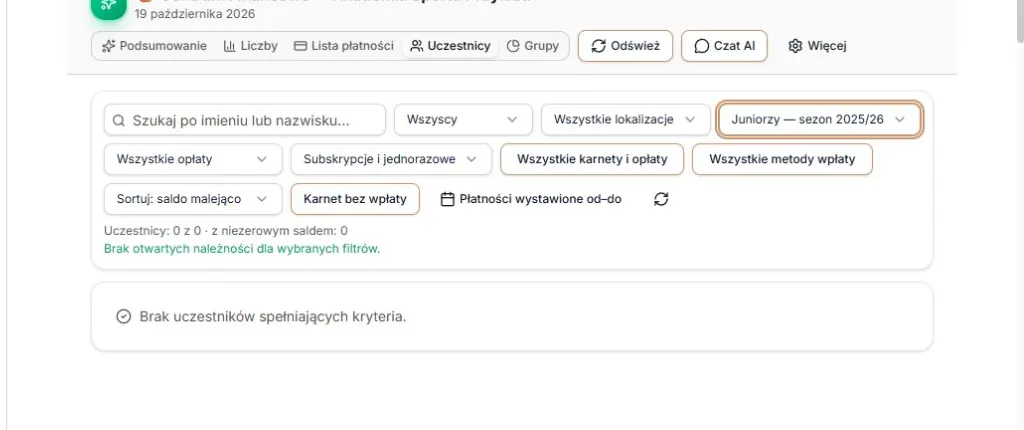The image size is (1024, 430).
Task: Open the Podsumowanie tab
Action: [155, 46]
